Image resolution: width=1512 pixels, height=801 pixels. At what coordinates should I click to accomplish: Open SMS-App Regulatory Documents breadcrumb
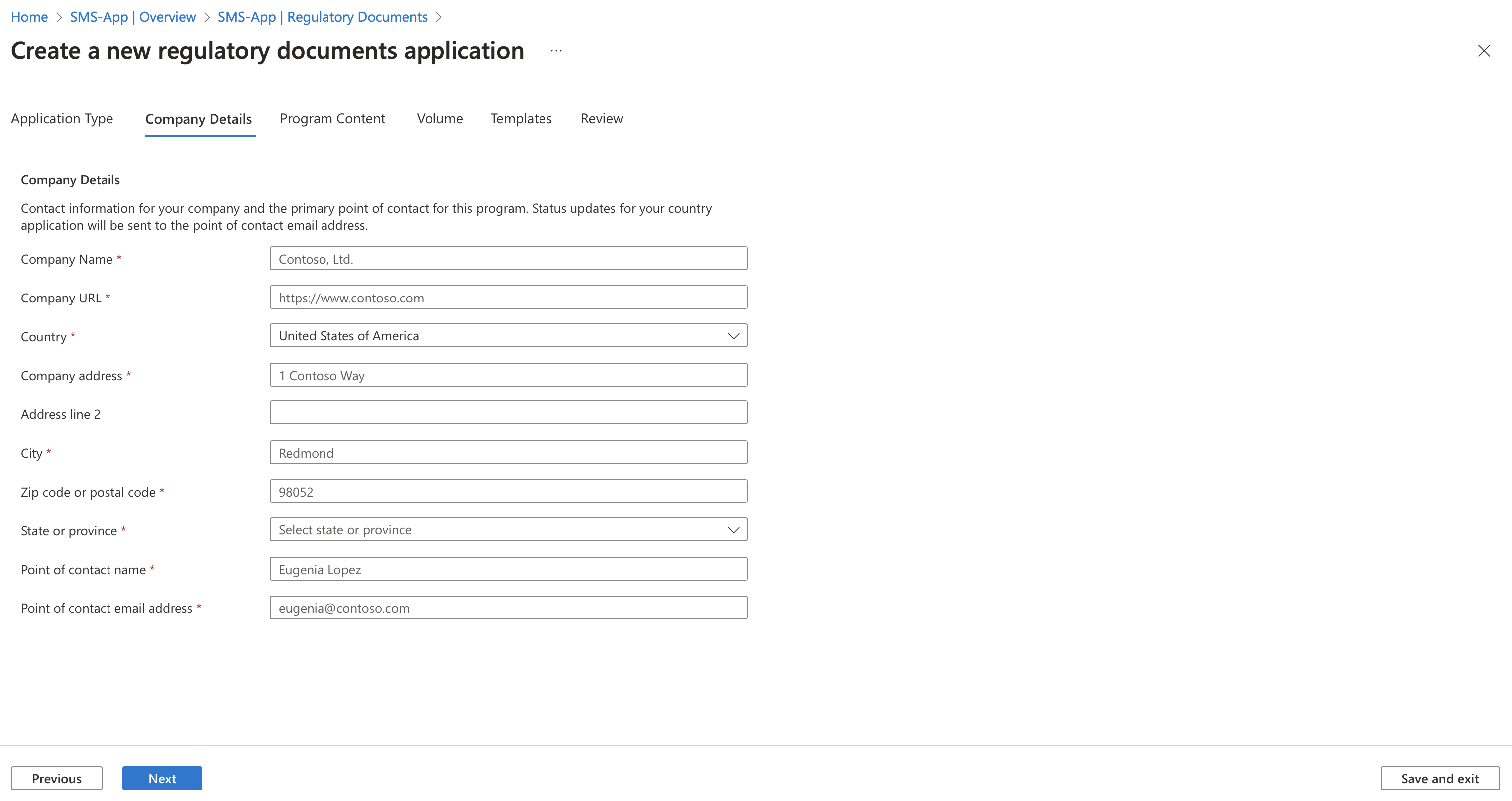pos(322,17)
